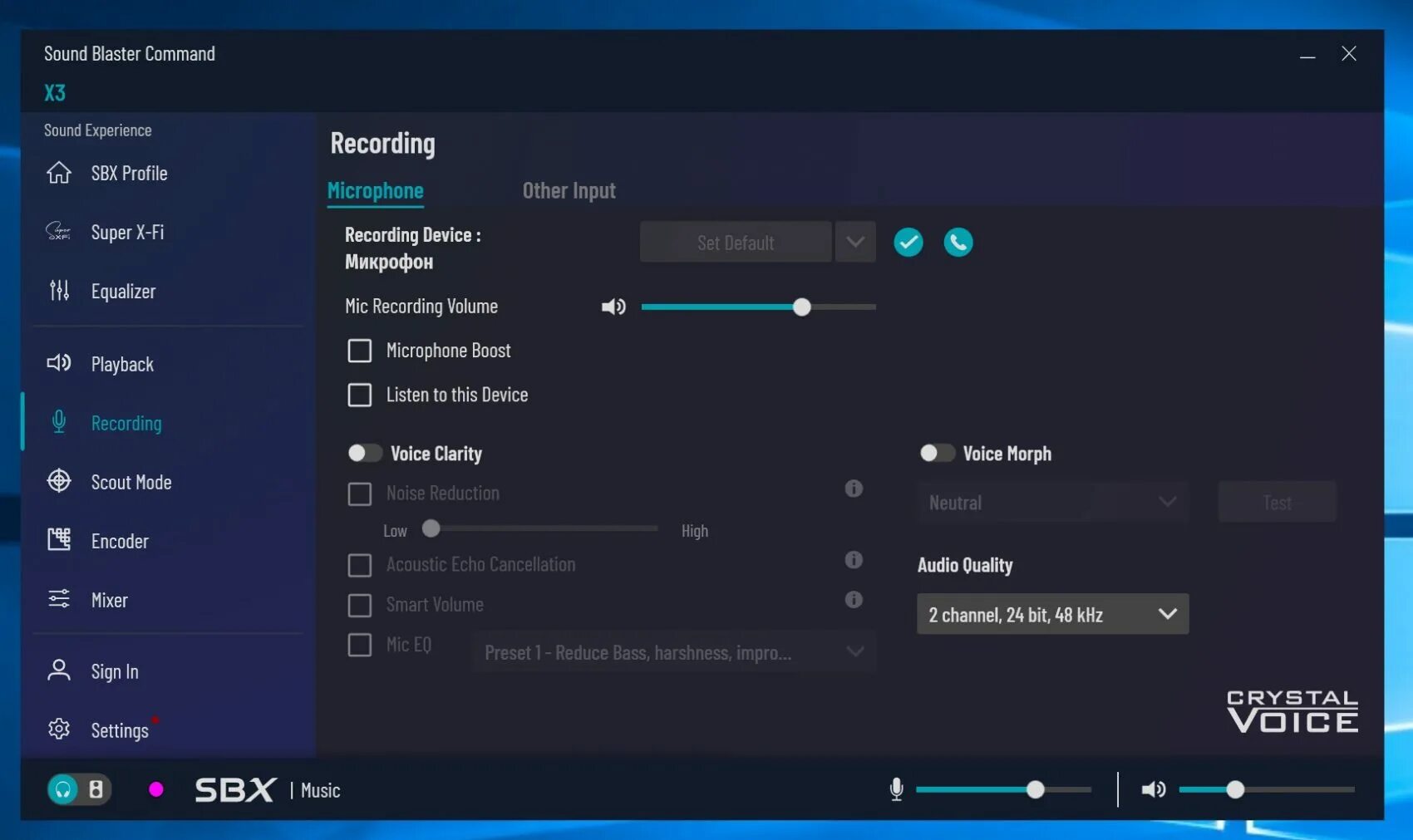Open the Sign In person icon

pos(59,671)
